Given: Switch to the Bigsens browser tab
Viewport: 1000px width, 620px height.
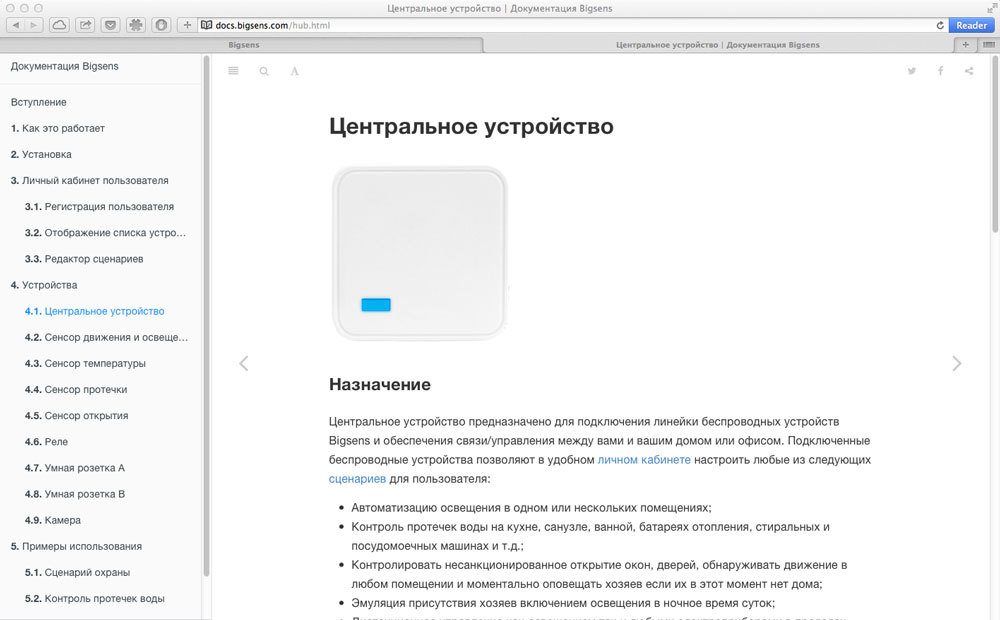Looking at the screenshot, I should point(243,44).
